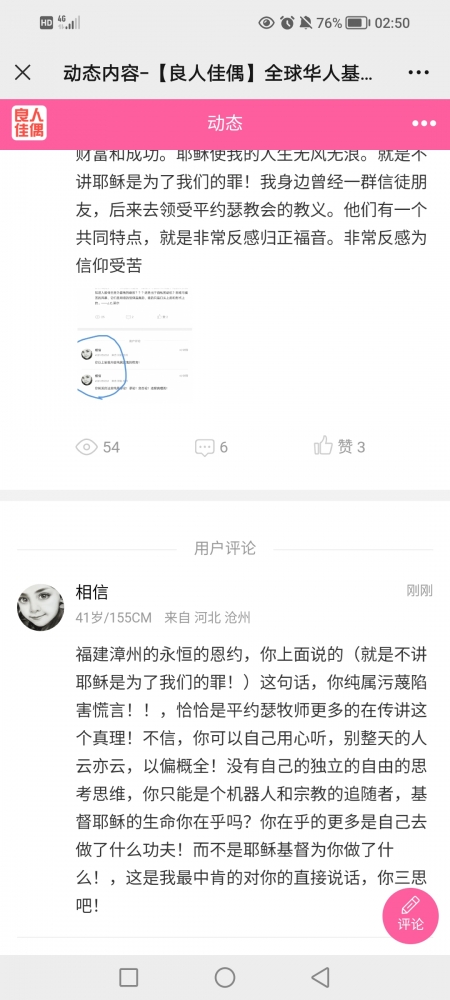Like the post with the thumbs-up icon
This screenshot has width=450, height=1000.
(x=323, y=446)
